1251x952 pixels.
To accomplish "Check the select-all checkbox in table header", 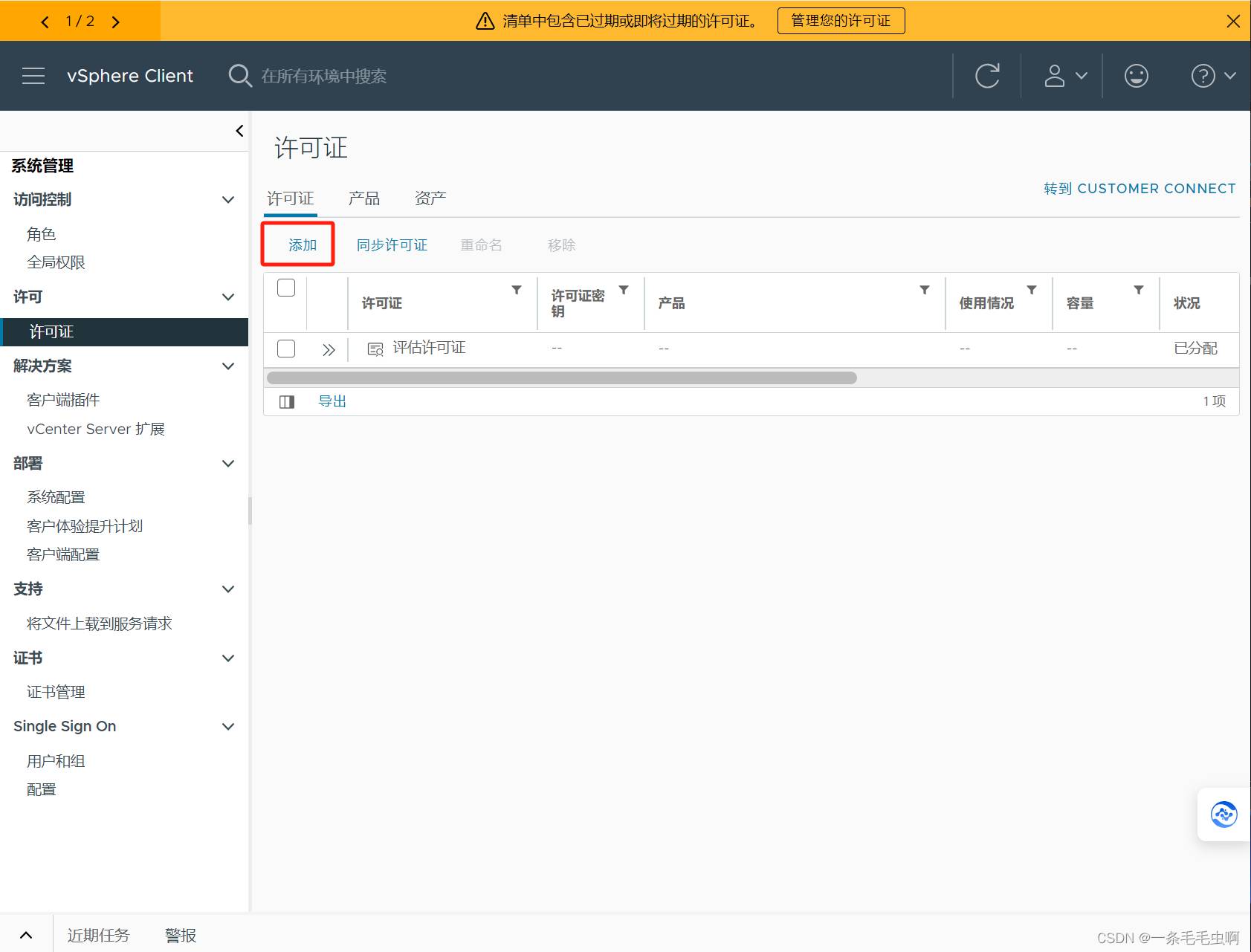I will tap(286, 288).
